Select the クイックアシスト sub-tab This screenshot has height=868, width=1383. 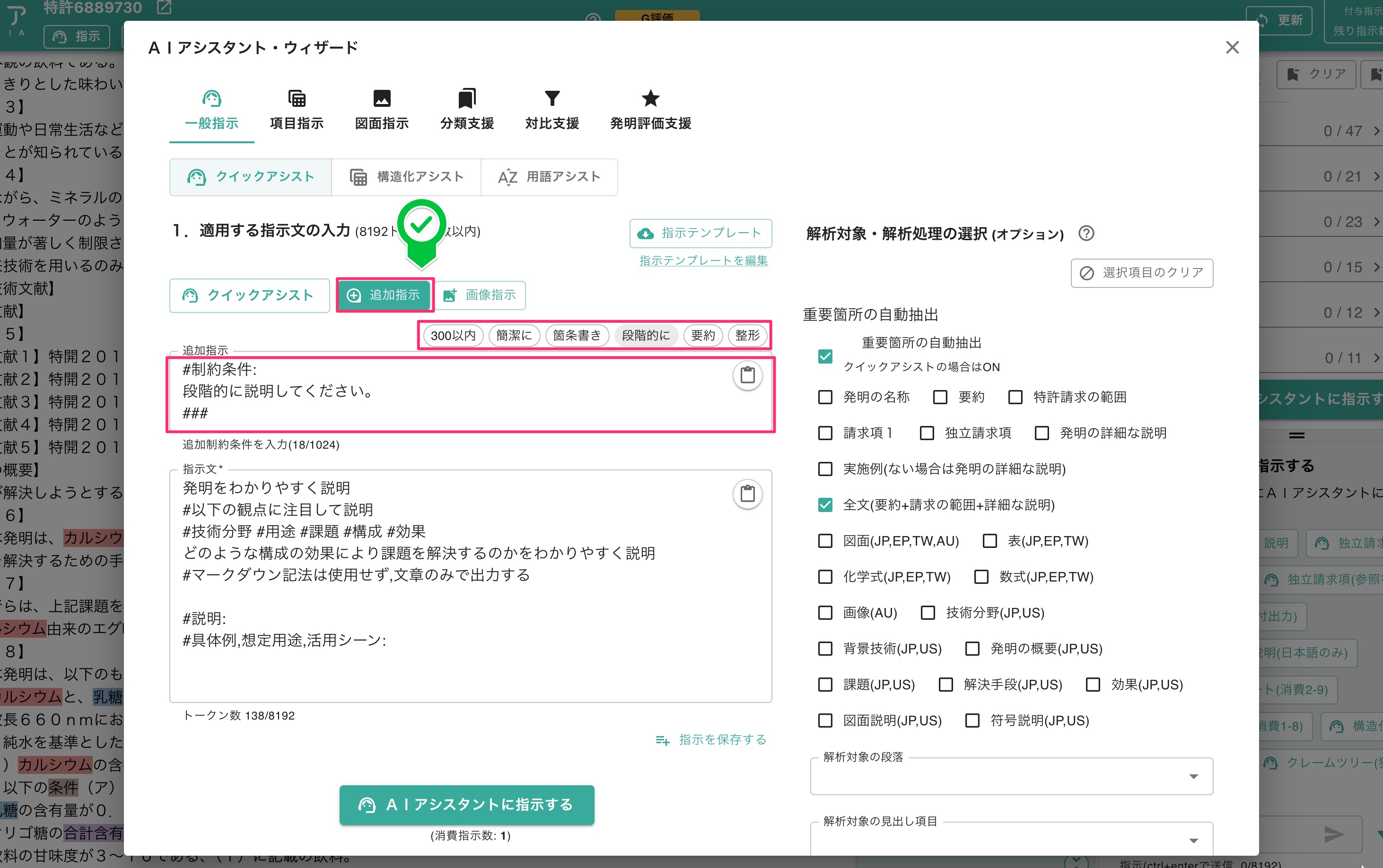tap(250, 177)
